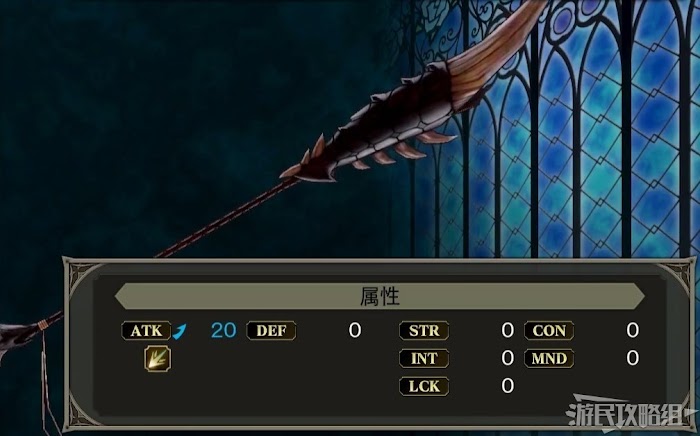
Task: Select the ATK stat label
Action: [x=146, y=331]
